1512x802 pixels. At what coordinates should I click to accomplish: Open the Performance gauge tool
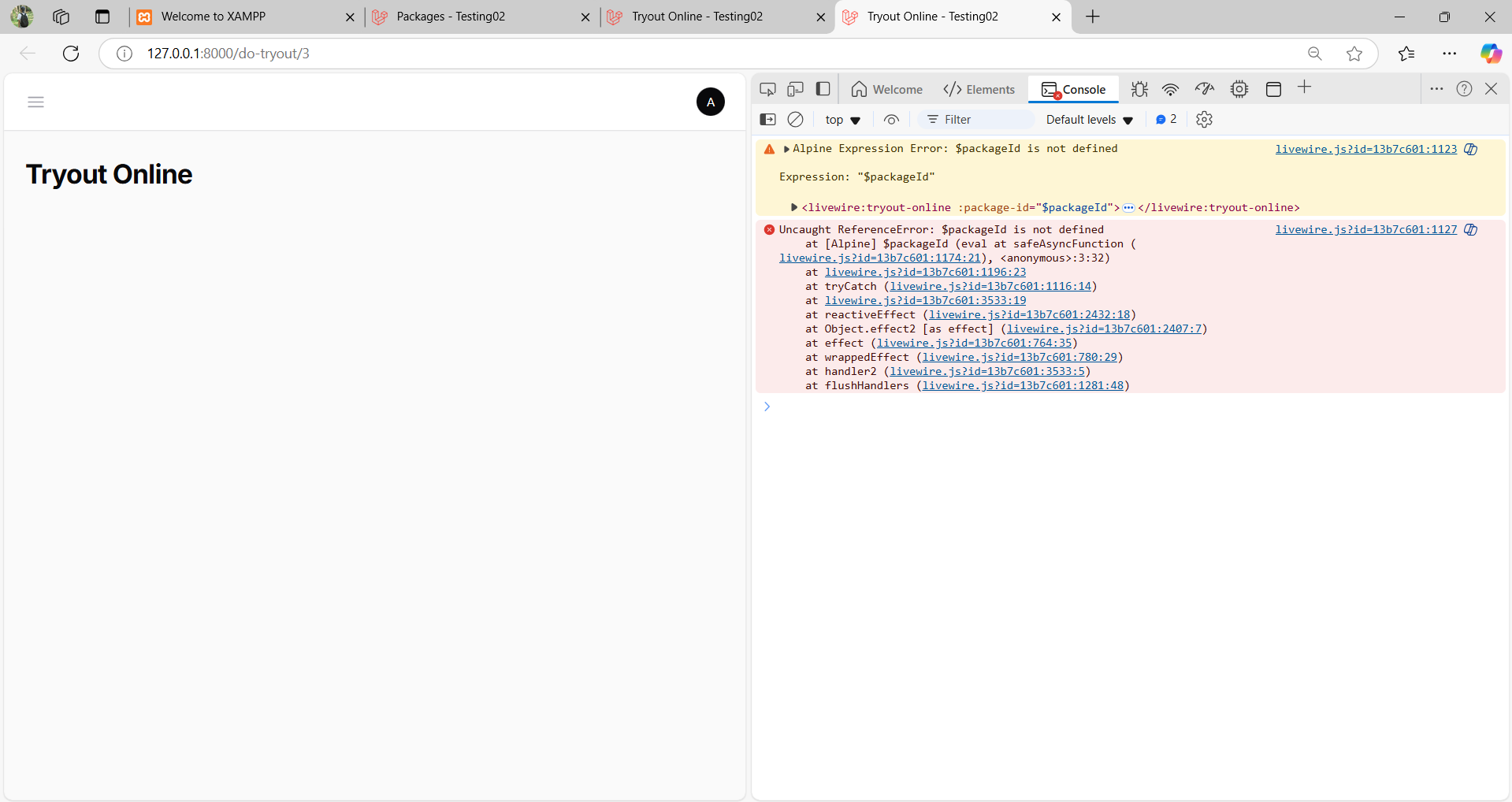[x=1204, y=89]
